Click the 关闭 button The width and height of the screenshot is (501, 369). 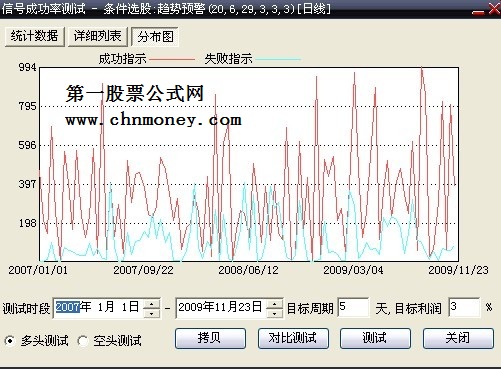(458, 338)
